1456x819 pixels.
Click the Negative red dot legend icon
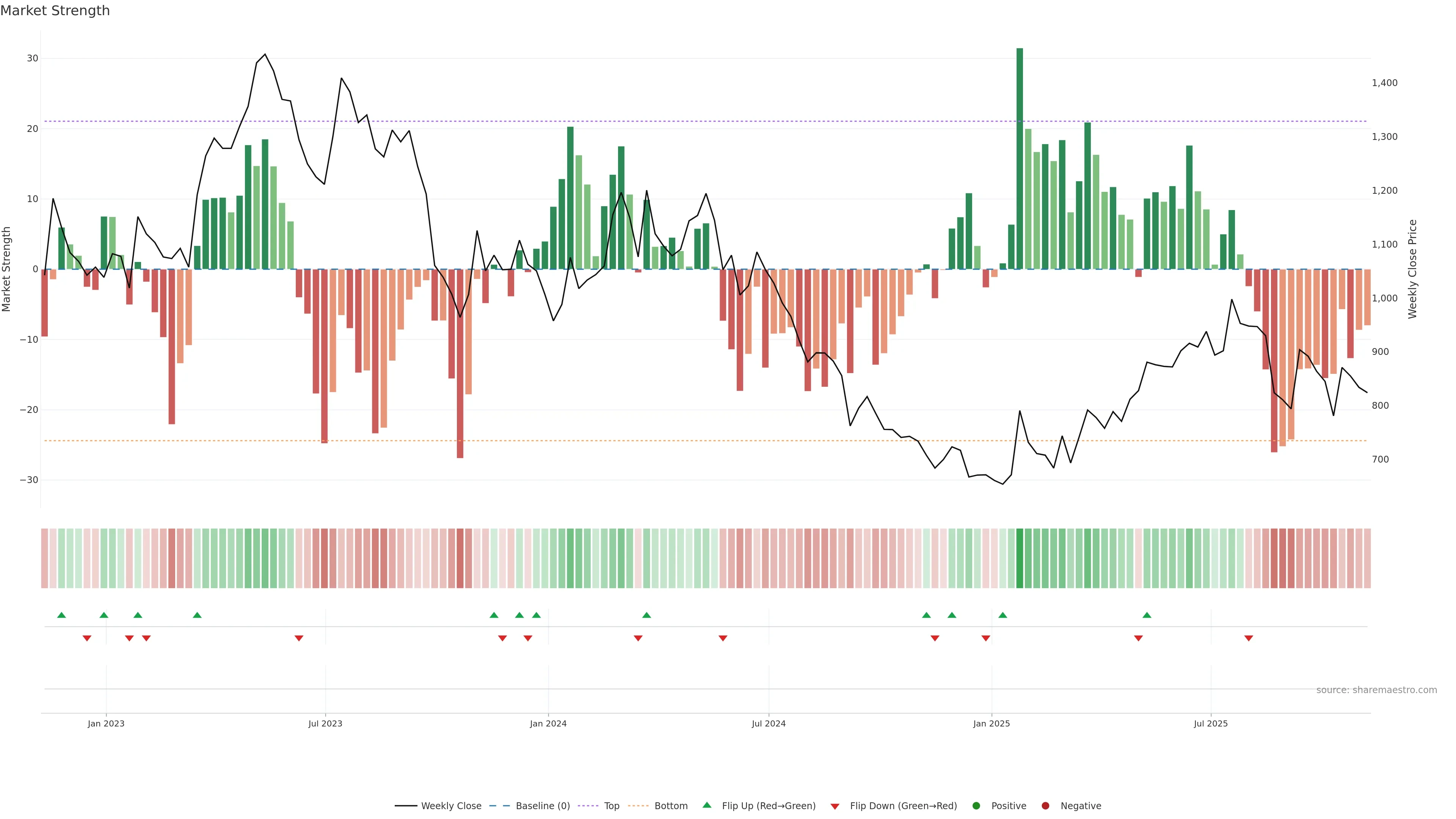[1045, 806]
